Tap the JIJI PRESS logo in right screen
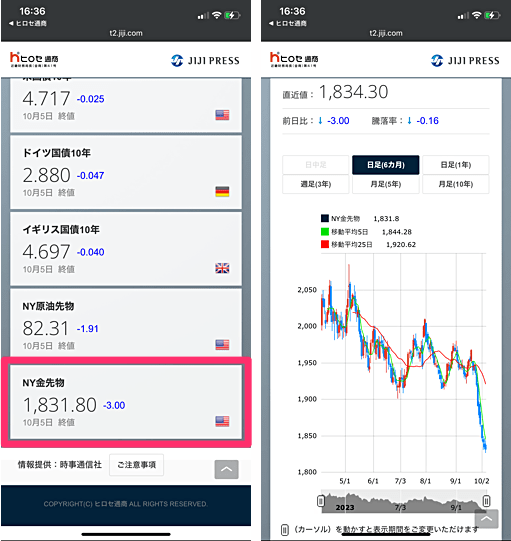The image size is (511, 541). coord(465,60)
